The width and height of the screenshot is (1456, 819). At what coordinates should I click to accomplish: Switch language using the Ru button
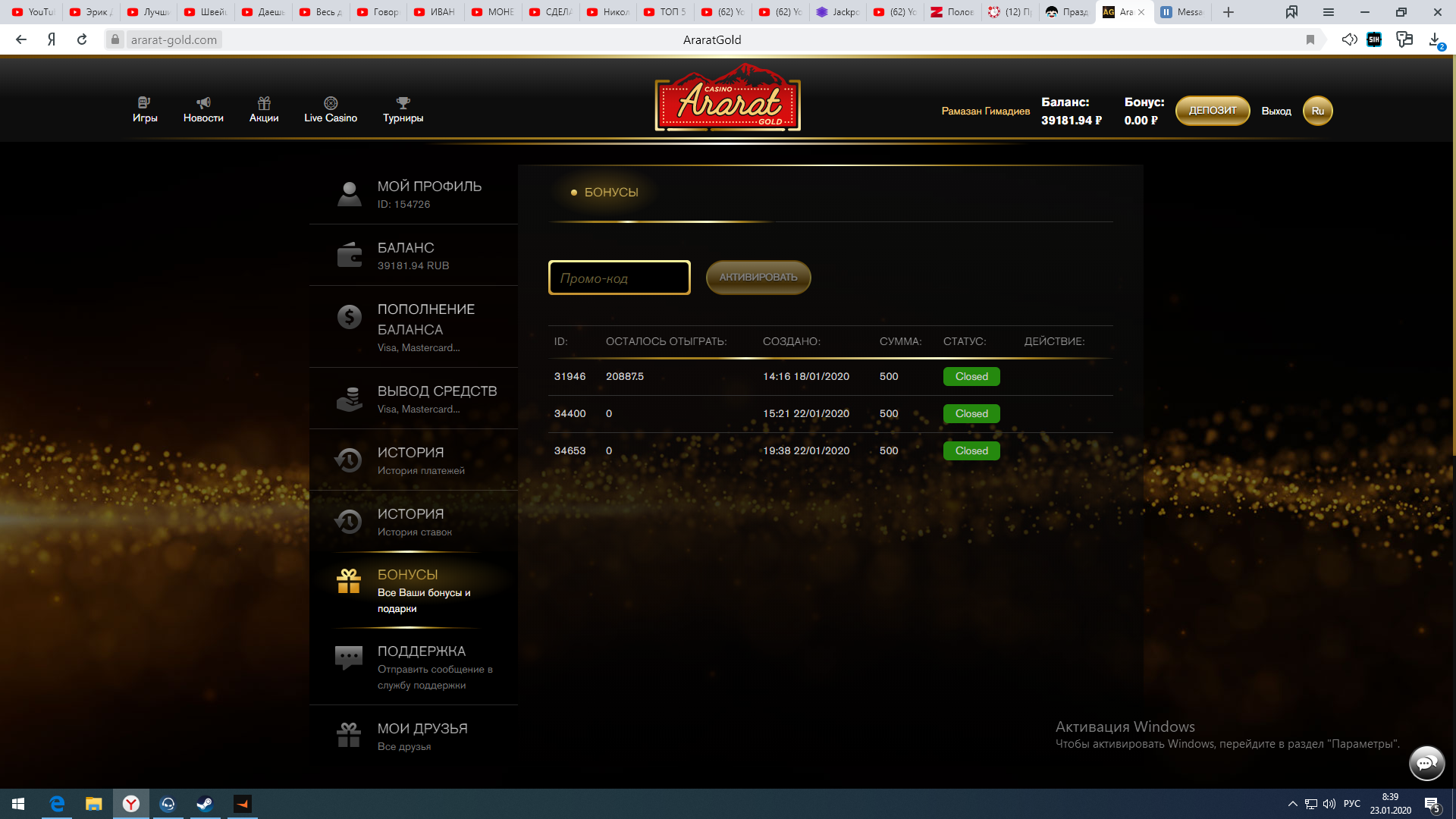1317,111
